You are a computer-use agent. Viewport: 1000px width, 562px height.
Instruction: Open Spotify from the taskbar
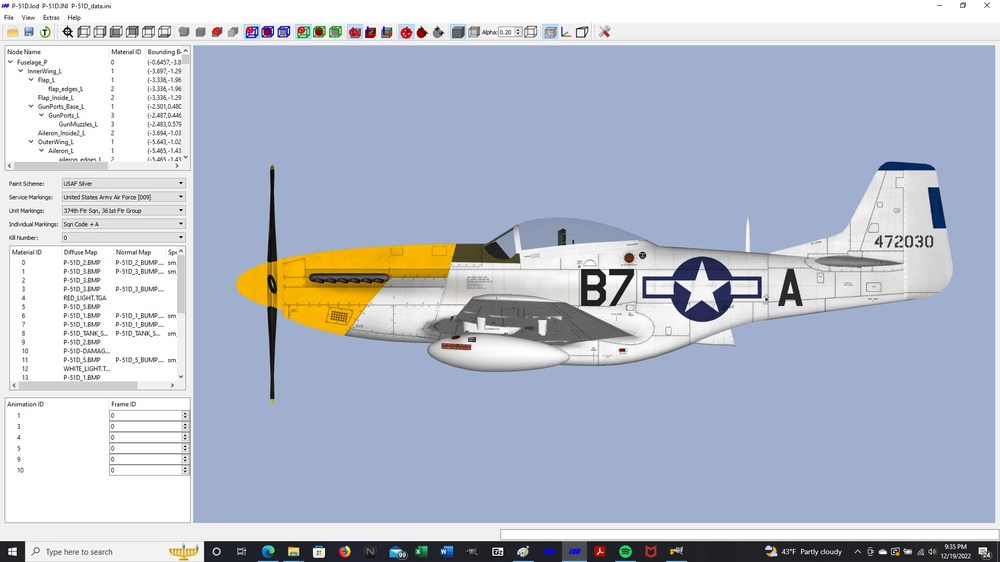point(625,551)
